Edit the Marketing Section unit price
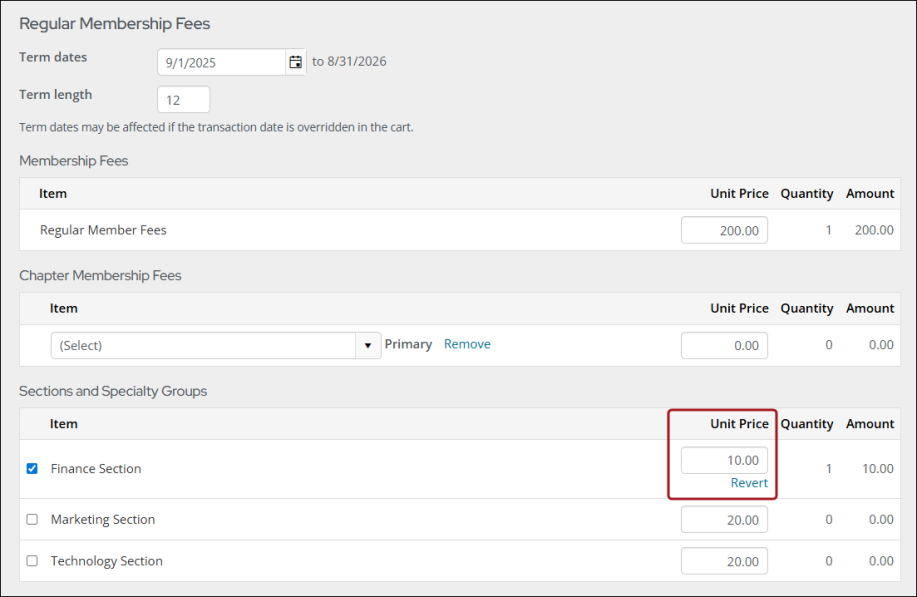This screenshot has height=597, width=917. pos(724,520)
